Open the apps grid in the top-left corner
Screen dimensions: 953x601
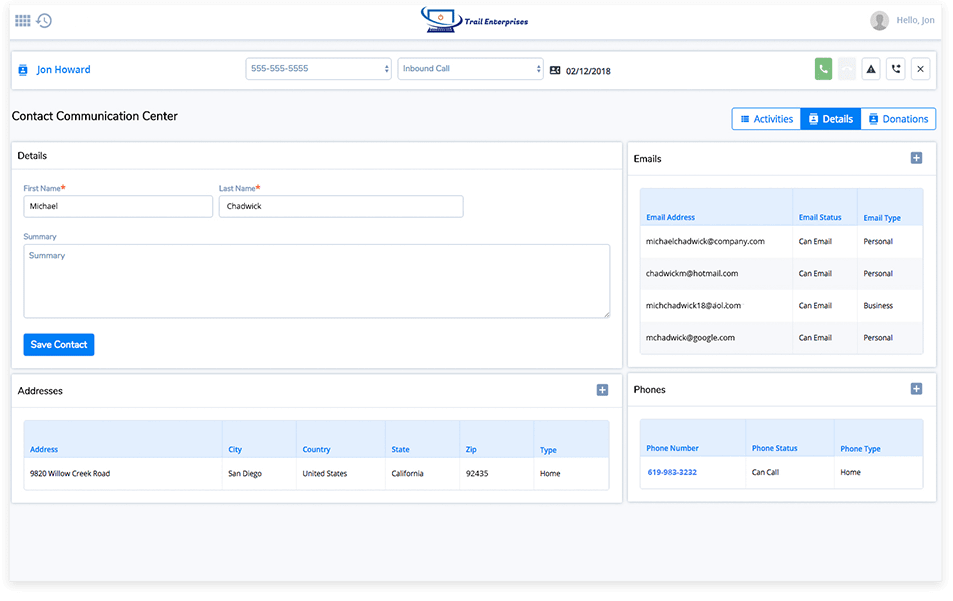22,19
